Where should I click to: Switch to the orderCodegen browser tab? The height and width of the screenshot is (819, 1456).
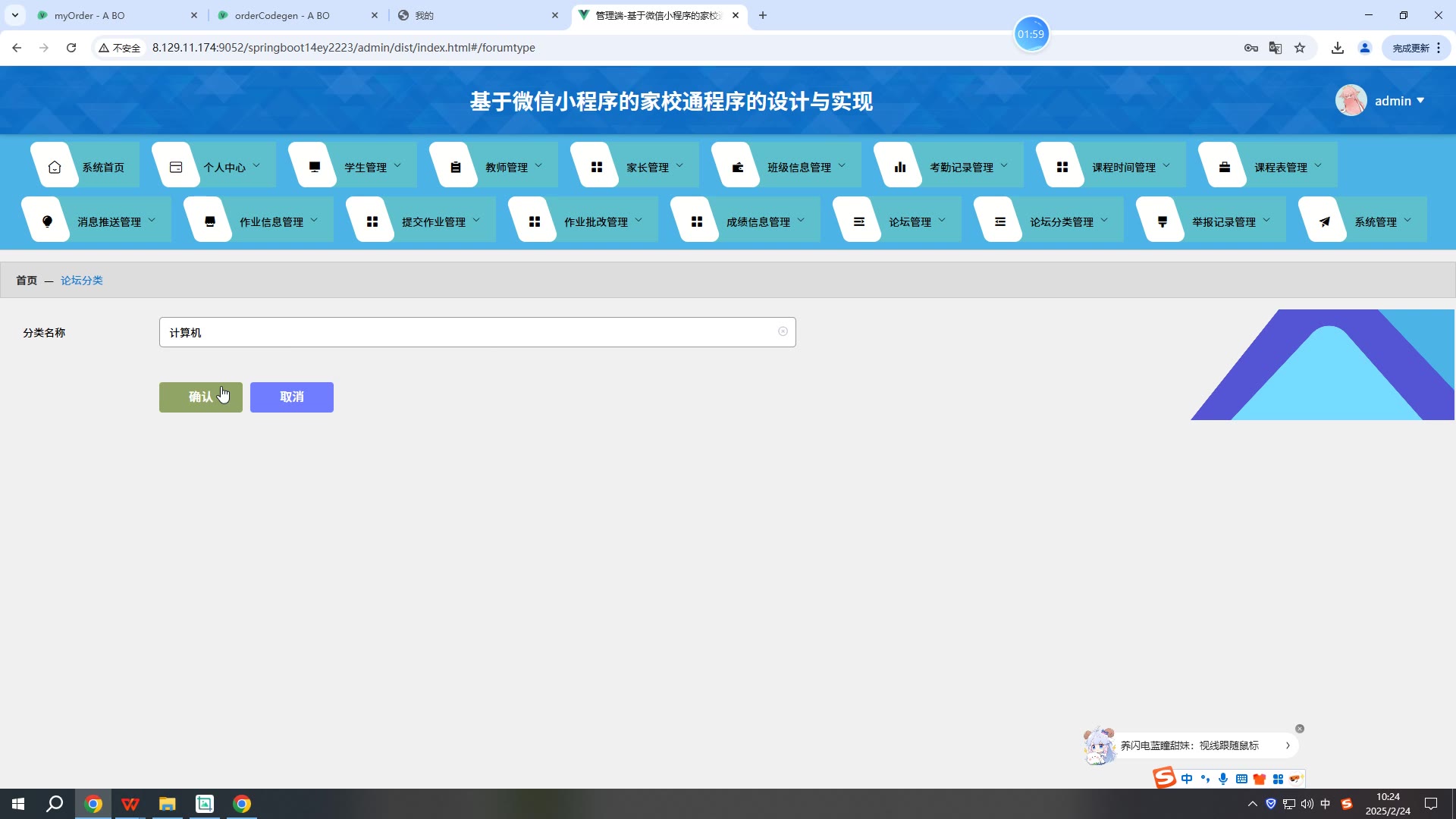[282, 15]
